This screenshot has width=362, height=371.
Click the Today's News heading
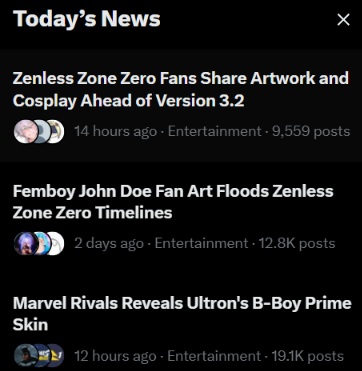(x=87, y=19)
